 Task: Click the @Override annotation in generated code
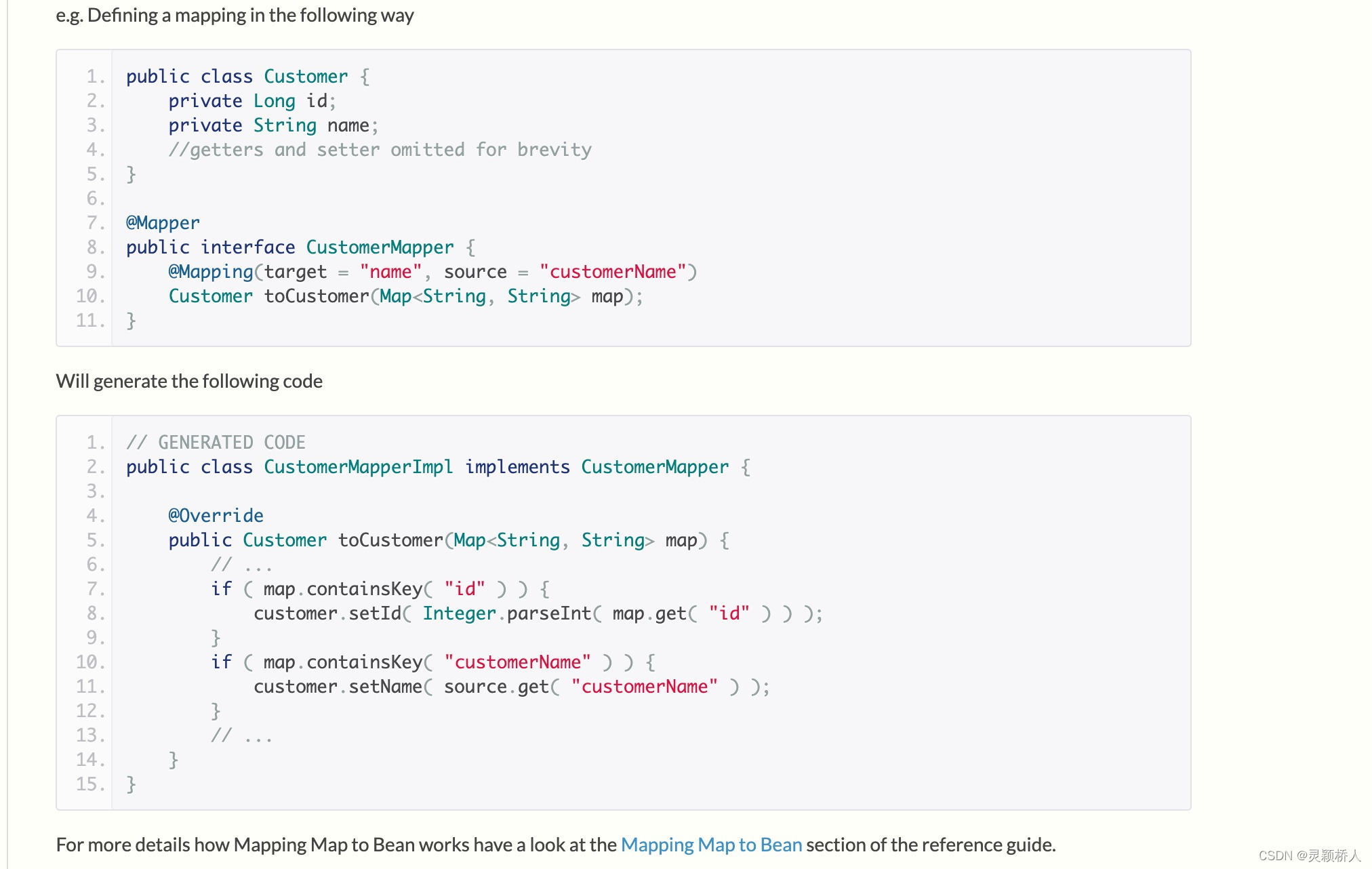(216, 516)
